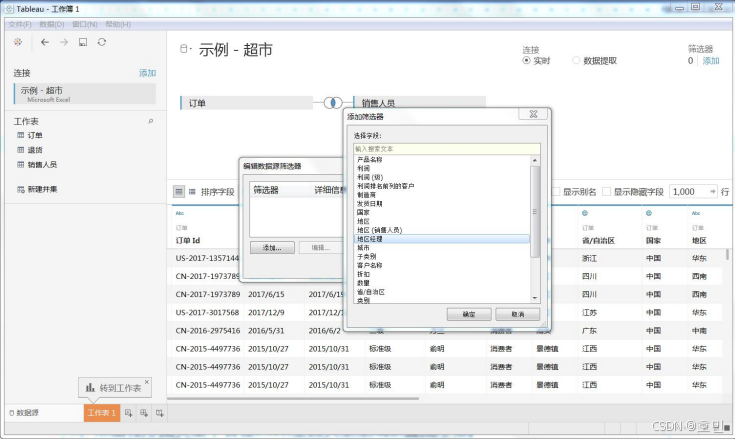Switch to the 工作表 1 tab
Viewport: 735px width, 439px height.
click(x=102, y=413)
